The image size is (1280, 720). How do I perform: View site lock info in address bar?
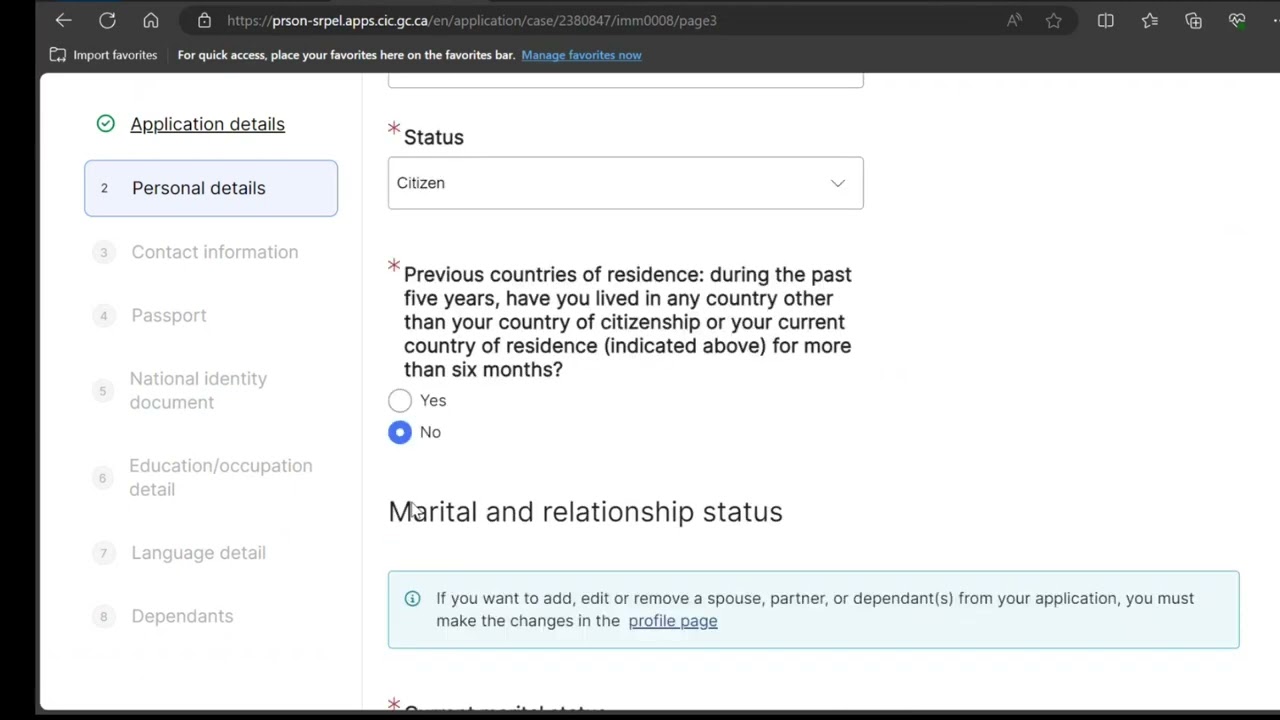coord(204,20)
